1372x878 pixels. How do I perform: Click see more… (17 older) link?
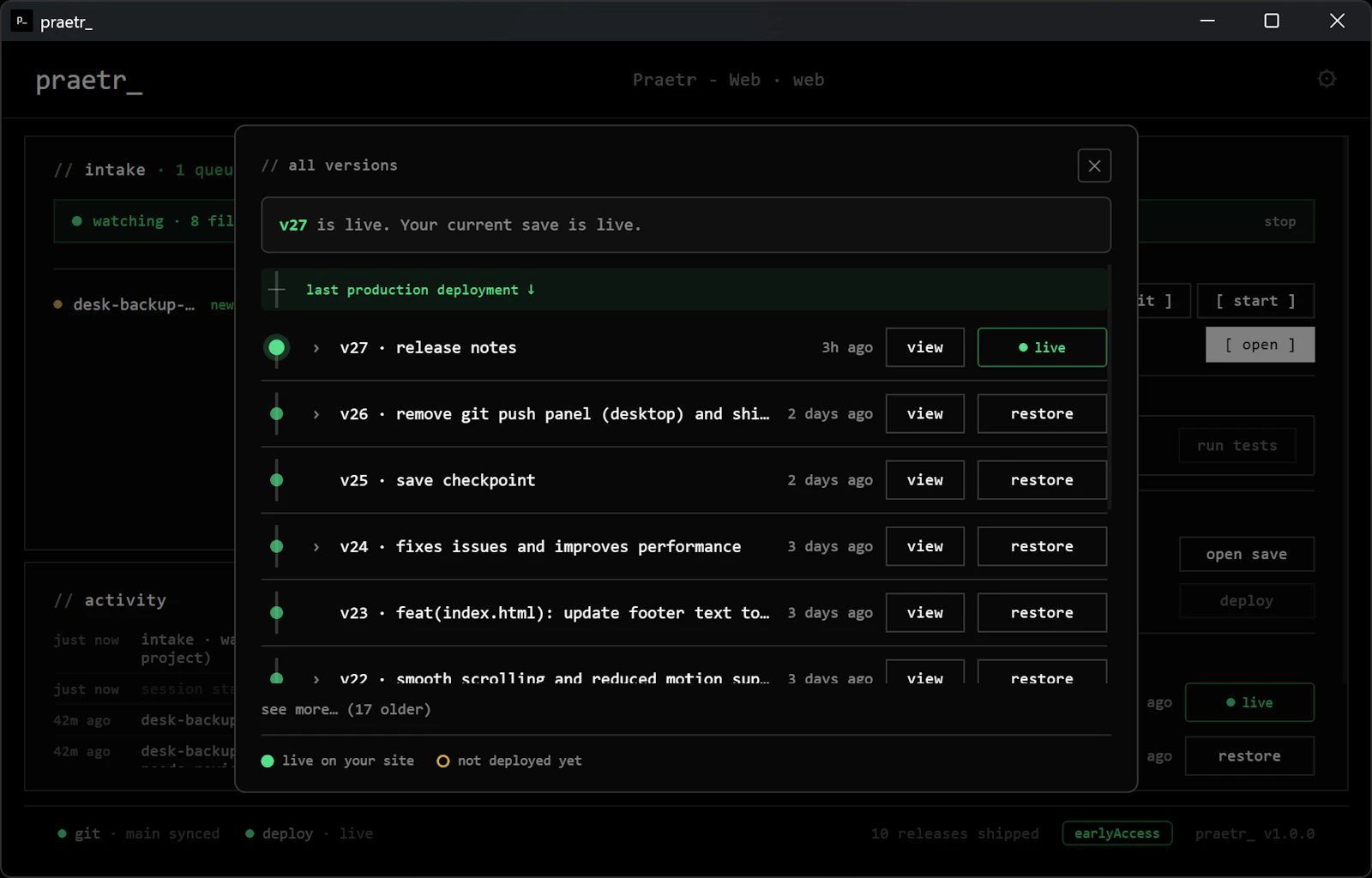346,709
